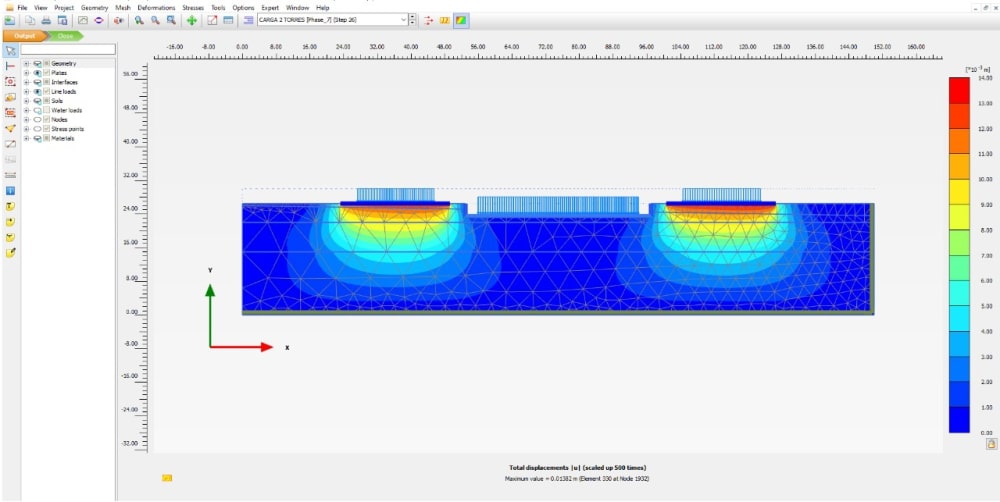Screen dimensions: 1000x502
Task: Toggle the Plates checkbox in model tree
Action: click(x=46, y=73)
